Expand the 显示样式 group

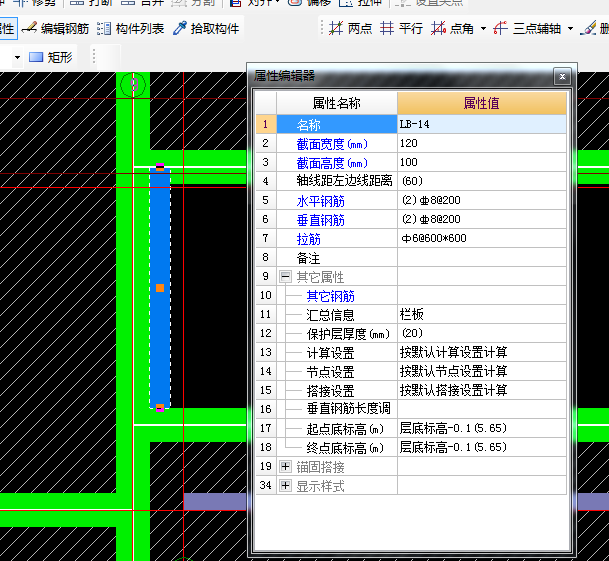[285, 486]
